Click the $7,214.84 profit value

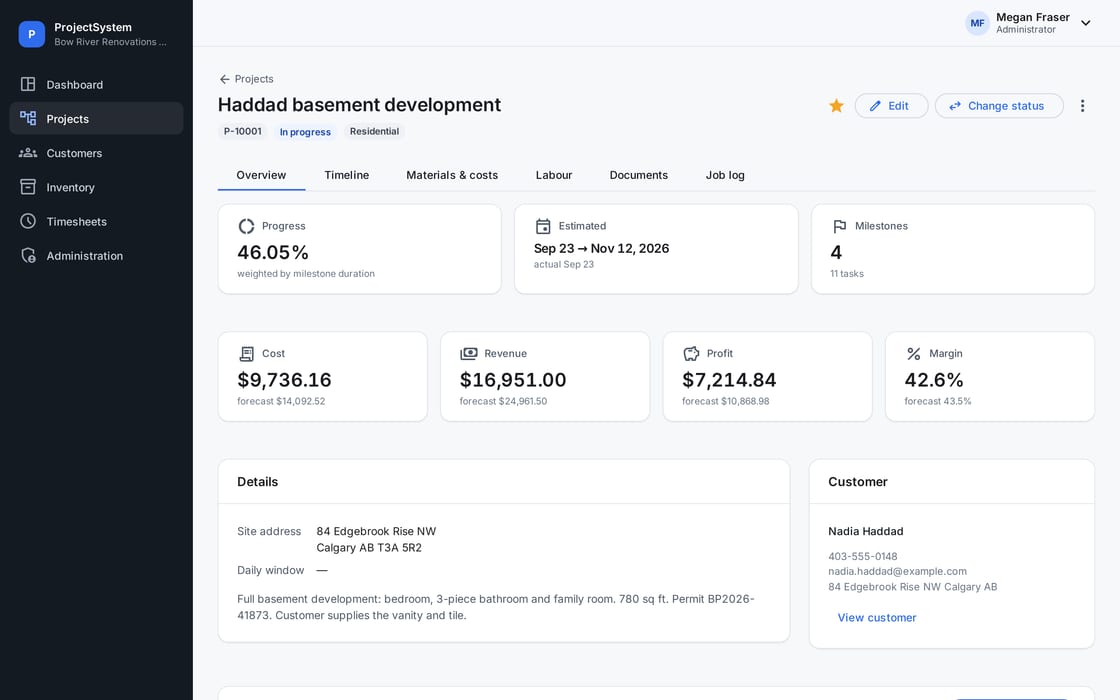coord(729,380)
